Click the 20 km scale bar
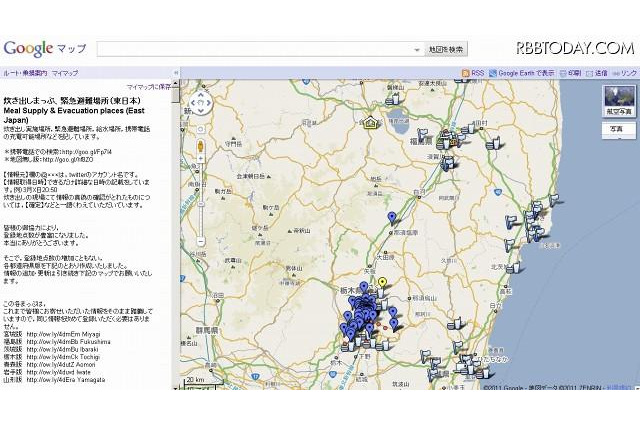Viewport: 640px width, 426px height. [x=204, y=381]
